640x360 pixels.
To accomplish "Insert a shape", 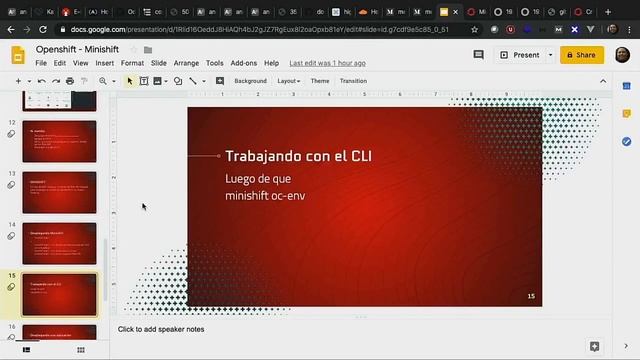I will [178, 81].
